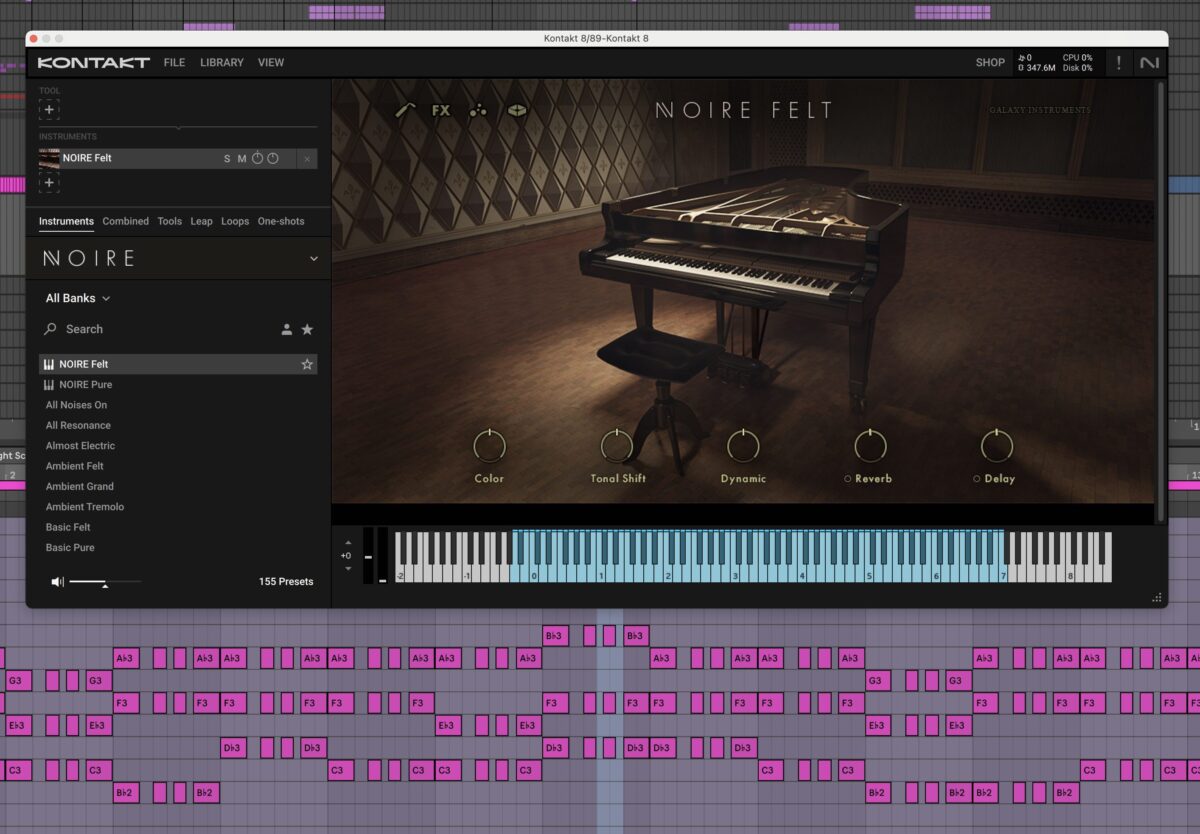Click the Tonal Shift knob

[x=617, y=446]
